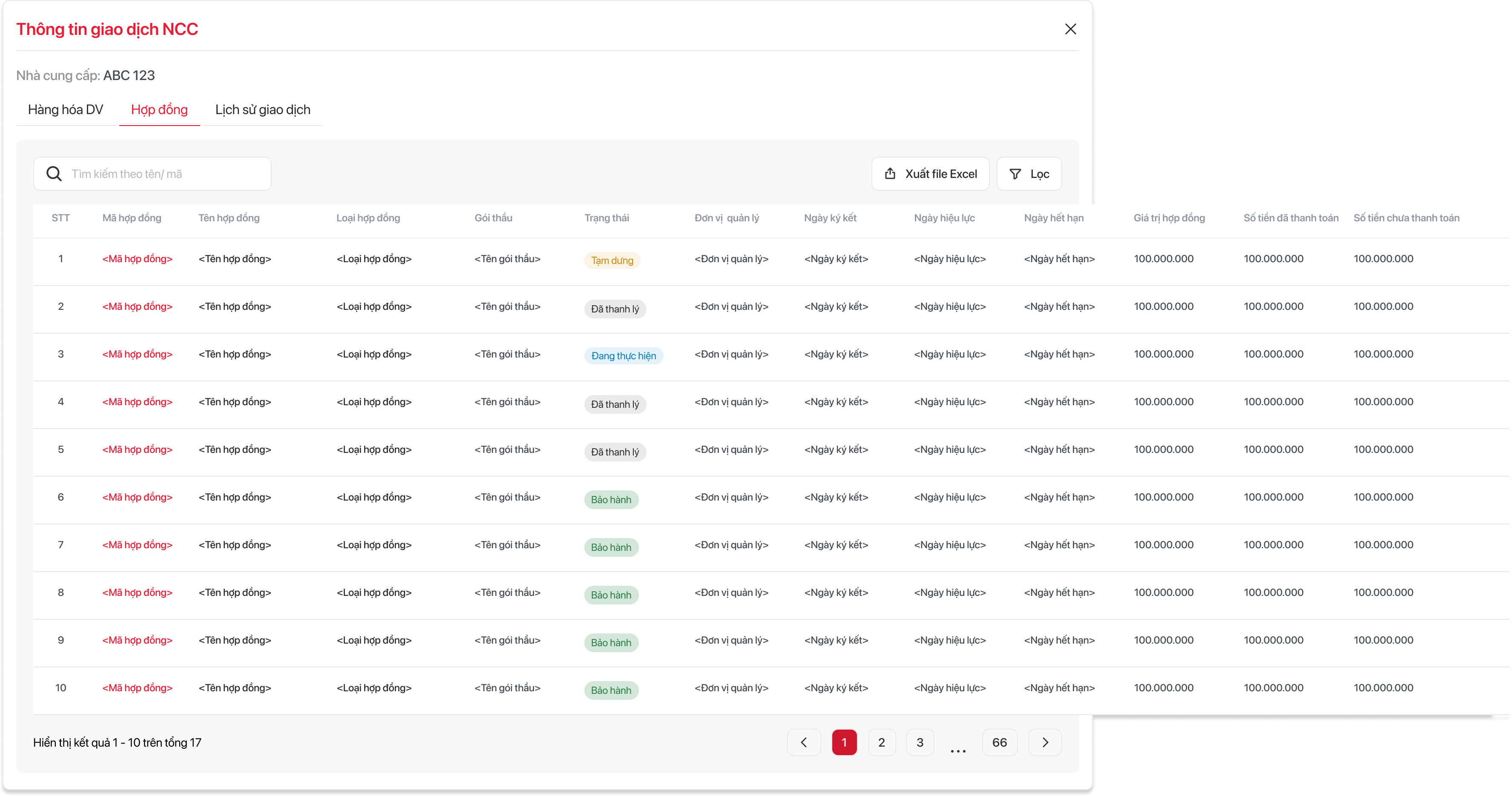The height and width of the screenshot is (796, 1512).
Task: Open the Lọc filter button
Action: [x=1029, y=174]
